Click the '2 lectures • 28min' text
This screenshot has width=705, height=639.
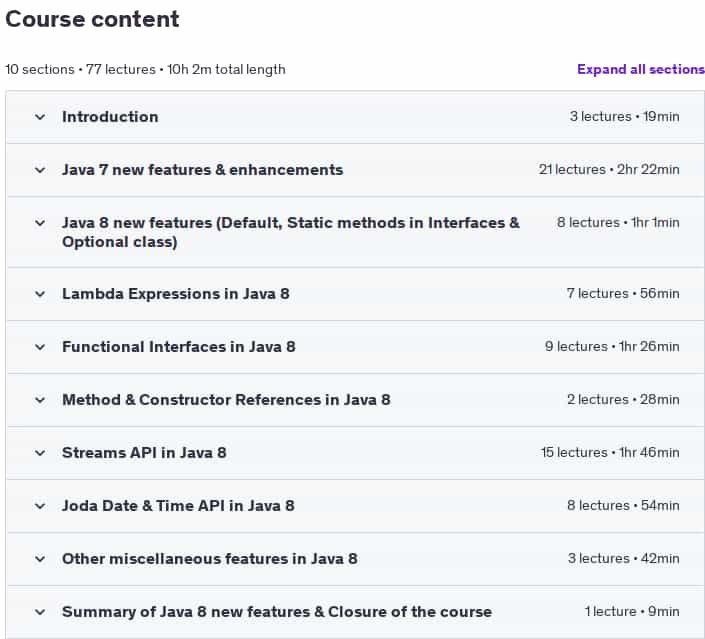(x=623, y=400)
